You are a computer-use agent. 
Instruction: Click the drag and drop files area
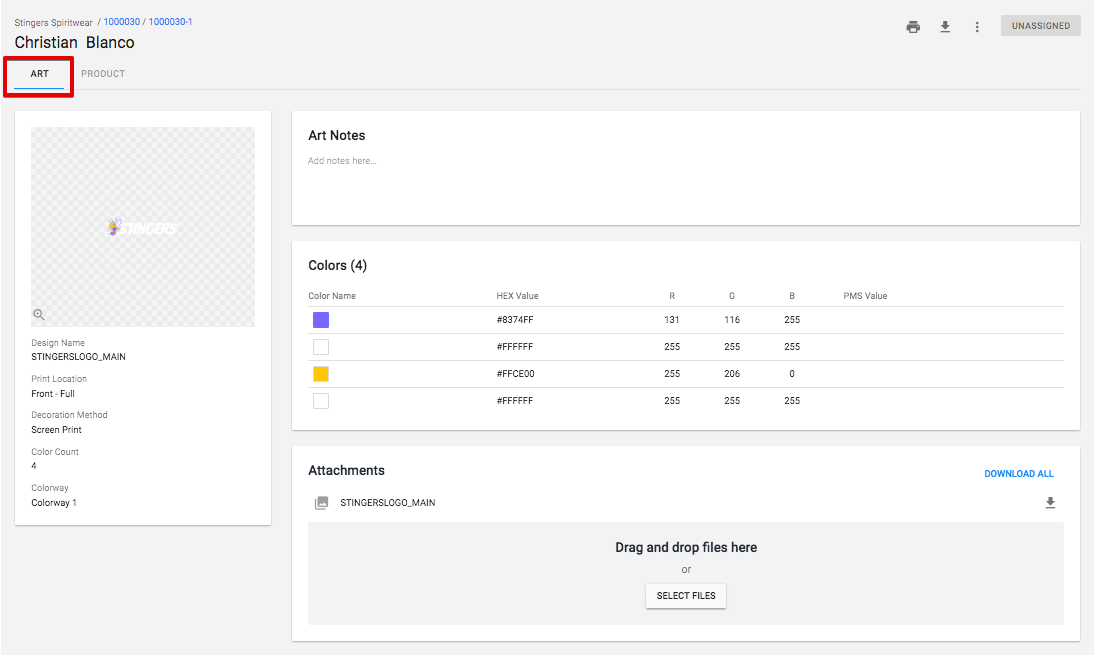click(x=686, y=548)
